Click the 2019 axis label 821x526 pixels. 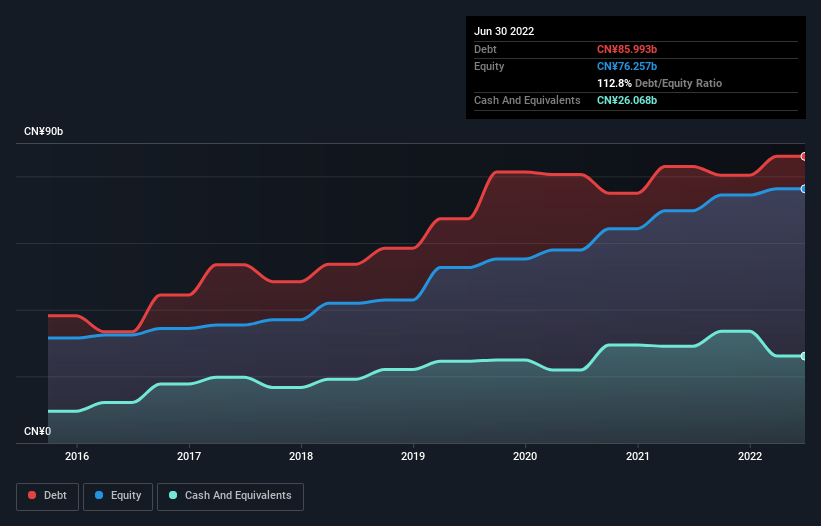point(413,456)
